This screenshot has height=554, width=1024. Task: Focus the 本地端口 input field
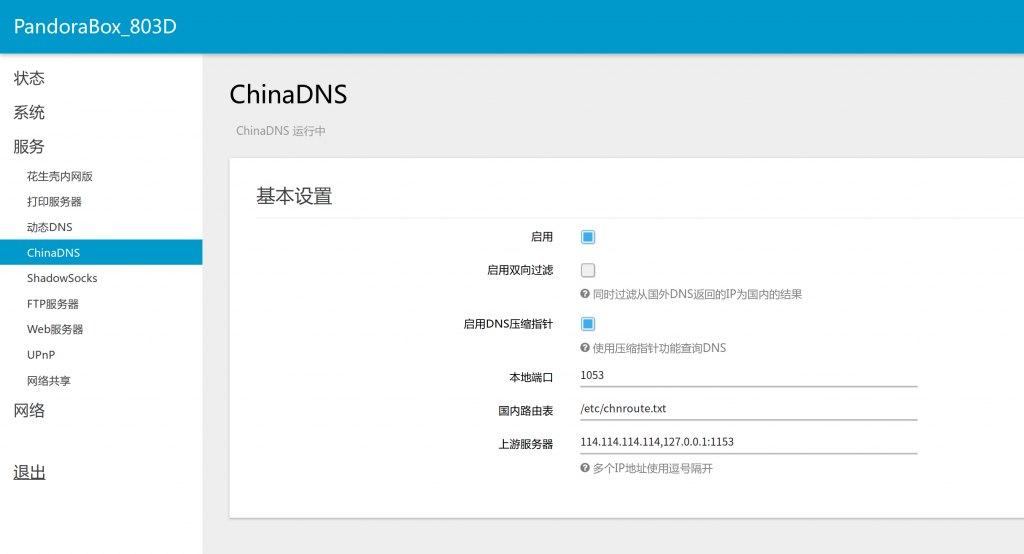pyautogui.click(x=748, y=376)
